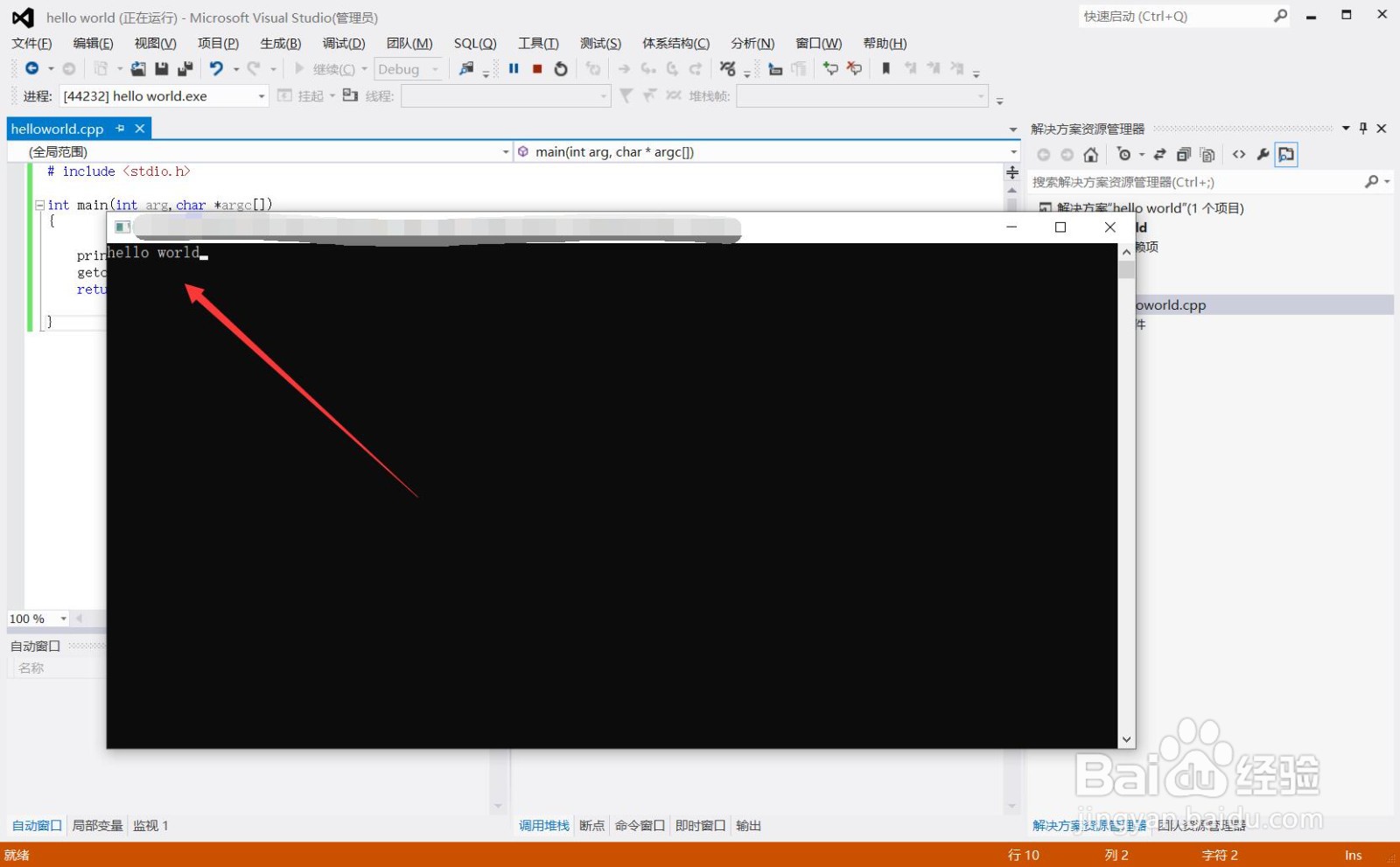Click the Collapse All icon in Solution Explorer

point(1184,155)
